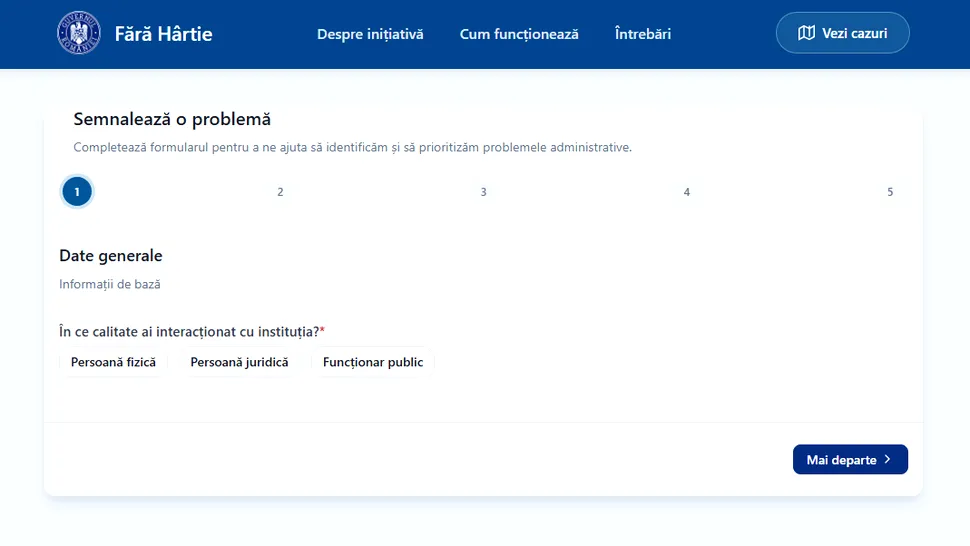970x546 pixels.
Task: Jump to step 5 of the form
Action: pyautogui.click(x=890, y=192)
